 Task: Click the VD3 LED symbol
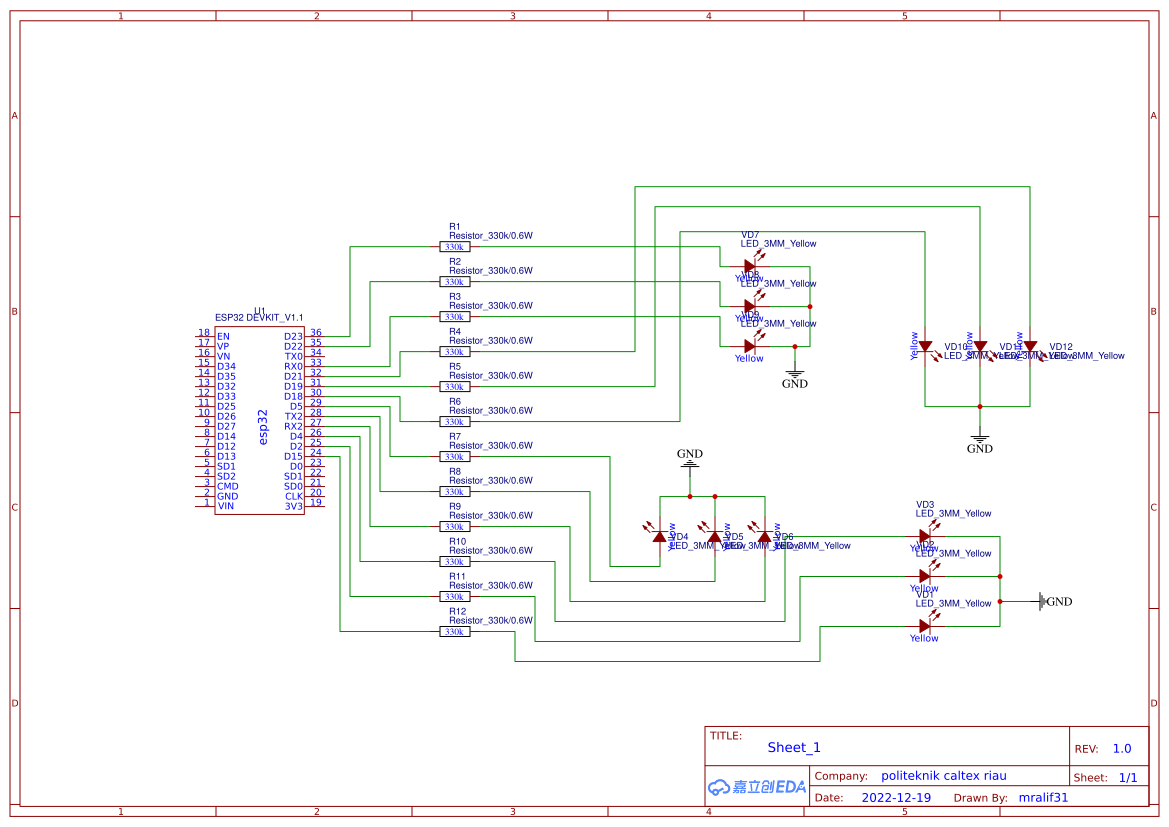pyautogui.click(x=924, y=535)
